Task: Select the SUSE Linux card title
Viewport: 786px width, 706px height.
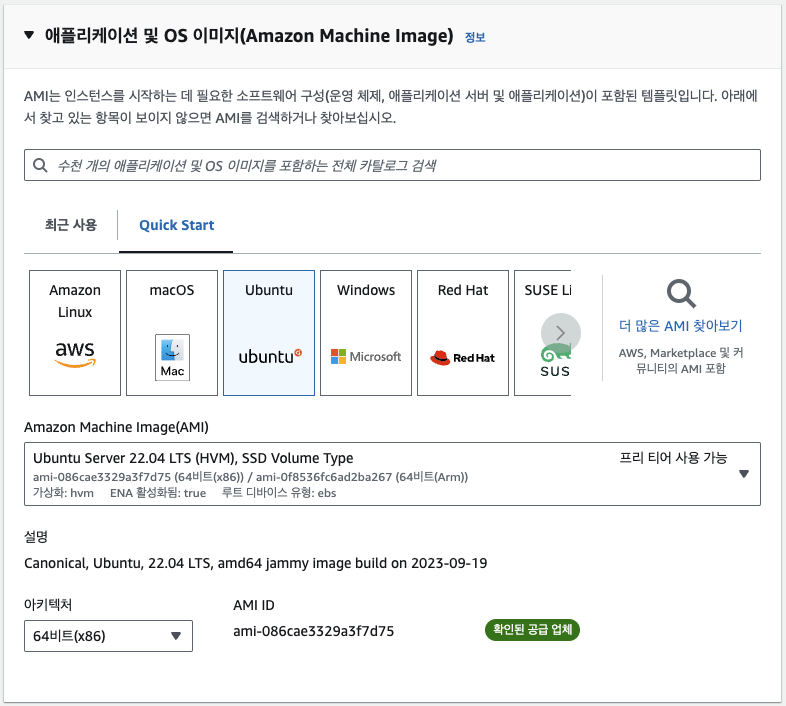Action: click(547, 290)
